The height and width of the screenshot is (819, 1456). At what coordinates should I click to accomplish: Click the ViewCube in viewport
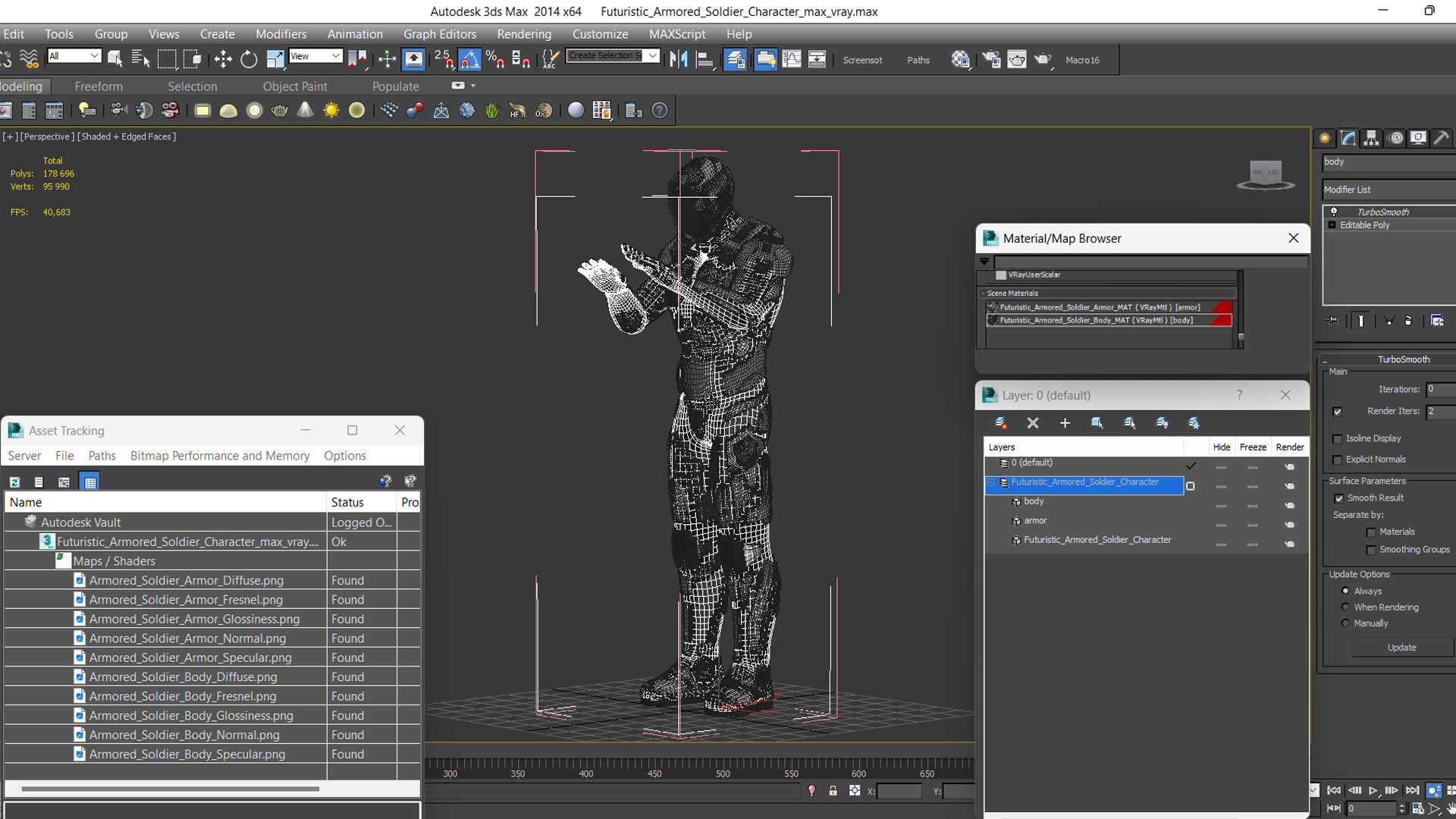pos(1265,174)
